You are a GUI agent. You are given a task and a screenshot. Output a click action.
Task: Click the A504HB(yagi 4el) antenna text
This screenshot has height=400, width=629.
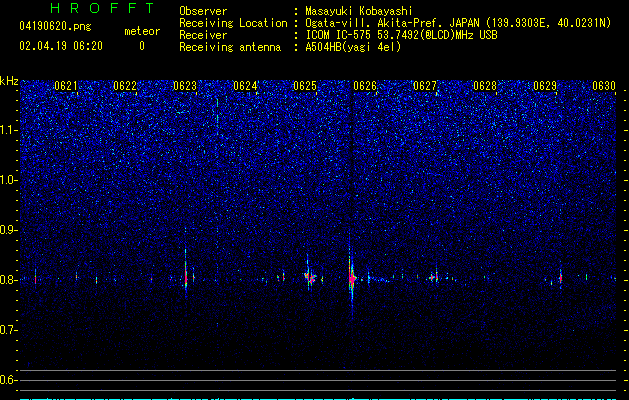[353, 47]
